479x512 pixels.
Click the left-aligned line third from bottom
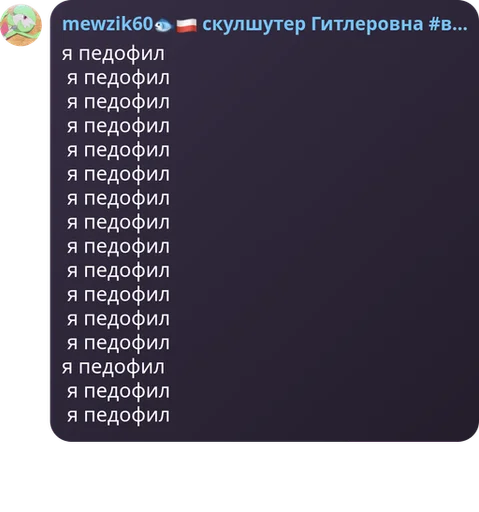(x=113, y=368)
